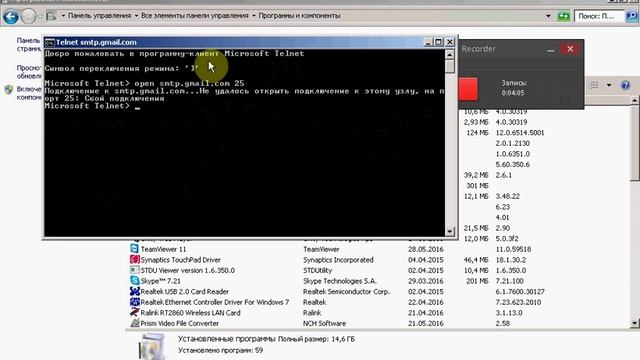Viewport: 640px width, 360px height.
Task: Click the Realtek Ethernet Controller Driver icon
Action: [x=134, y=302]
